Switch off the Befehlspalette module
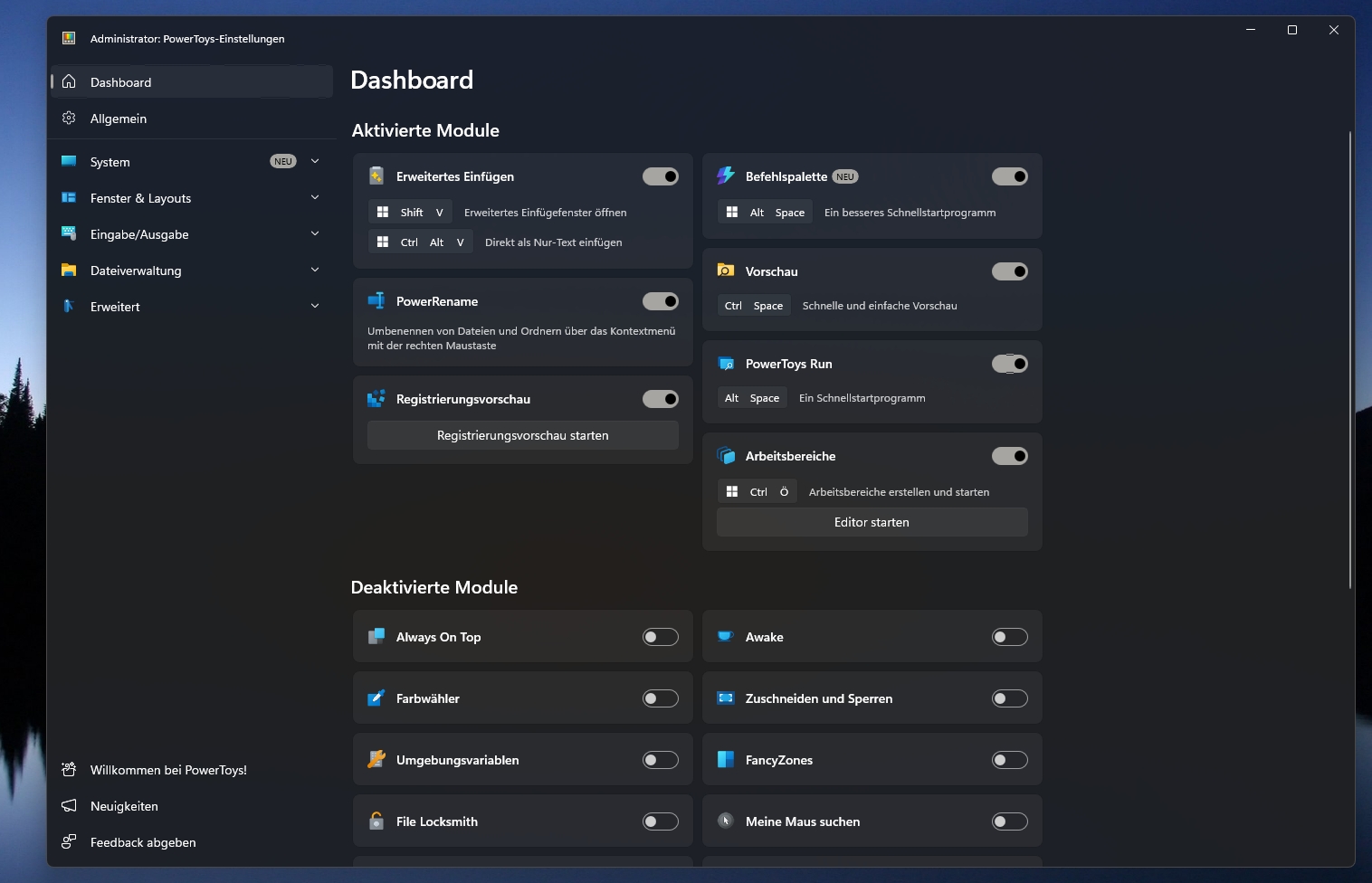The height and width of the screenshot is (883, 1372). [x=1010, y=176]
